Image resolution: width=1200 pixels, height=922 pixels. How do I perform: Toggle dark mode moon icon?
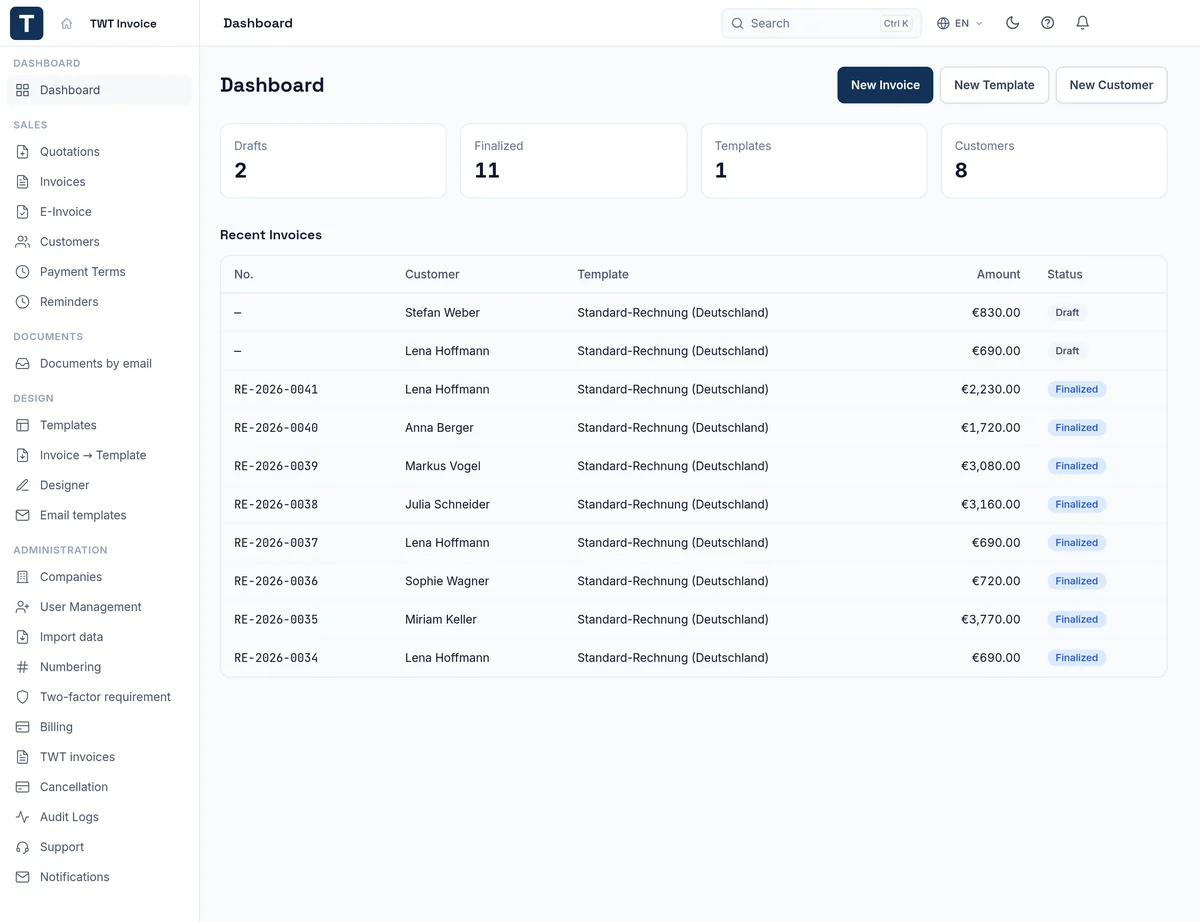tap(1012, 23)
